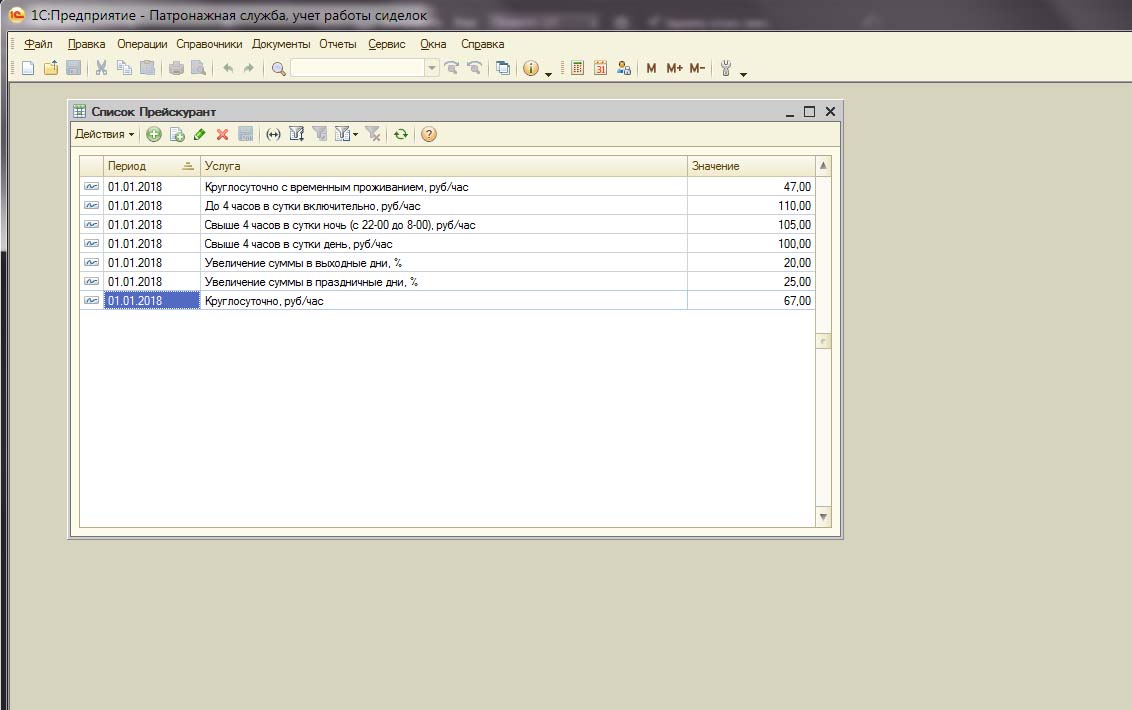The width and height of the screenshot is (1132, 710).
Task: Refresh the list with green arrows icon
Action: (x=401, y=134)
